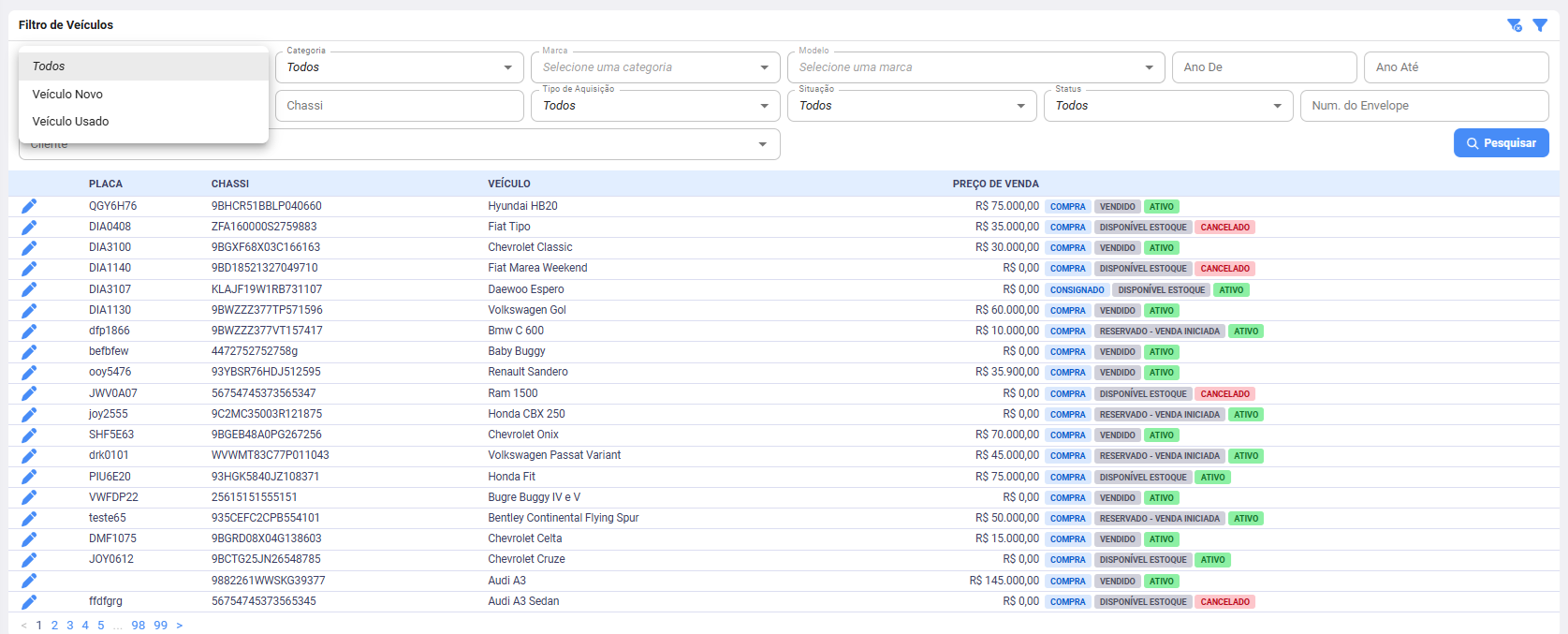Click the Ano Até field
Screen dimensions: 1568x634
[1457, 67]
